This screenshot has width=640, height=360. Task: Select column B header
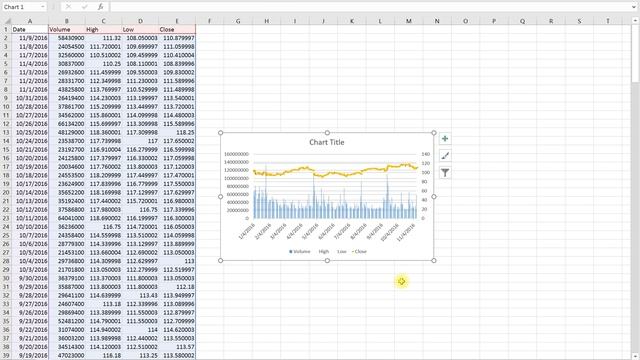67,21
